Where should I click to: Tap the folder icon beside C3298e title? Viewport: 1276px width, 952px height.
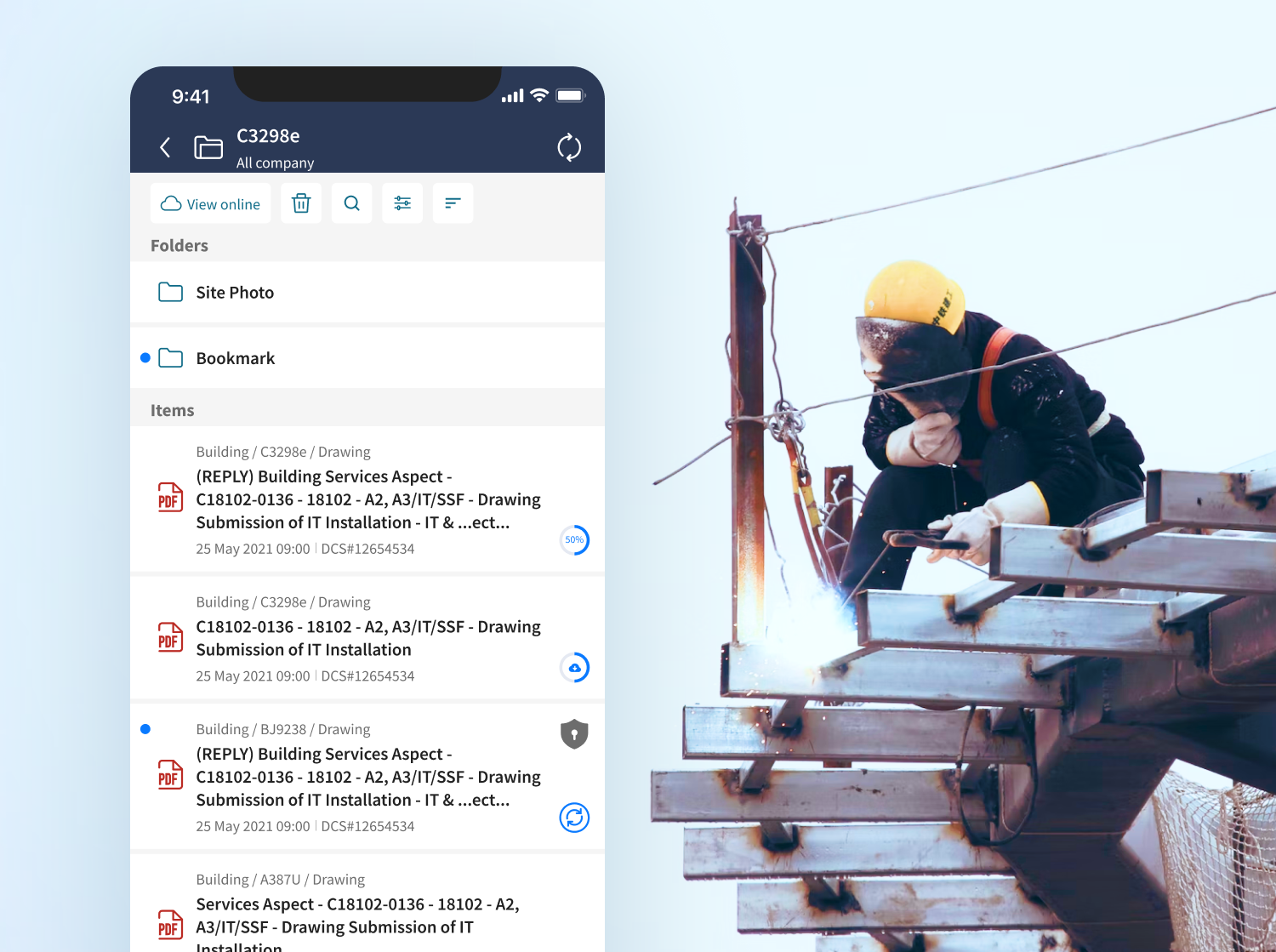pos(208,147)
